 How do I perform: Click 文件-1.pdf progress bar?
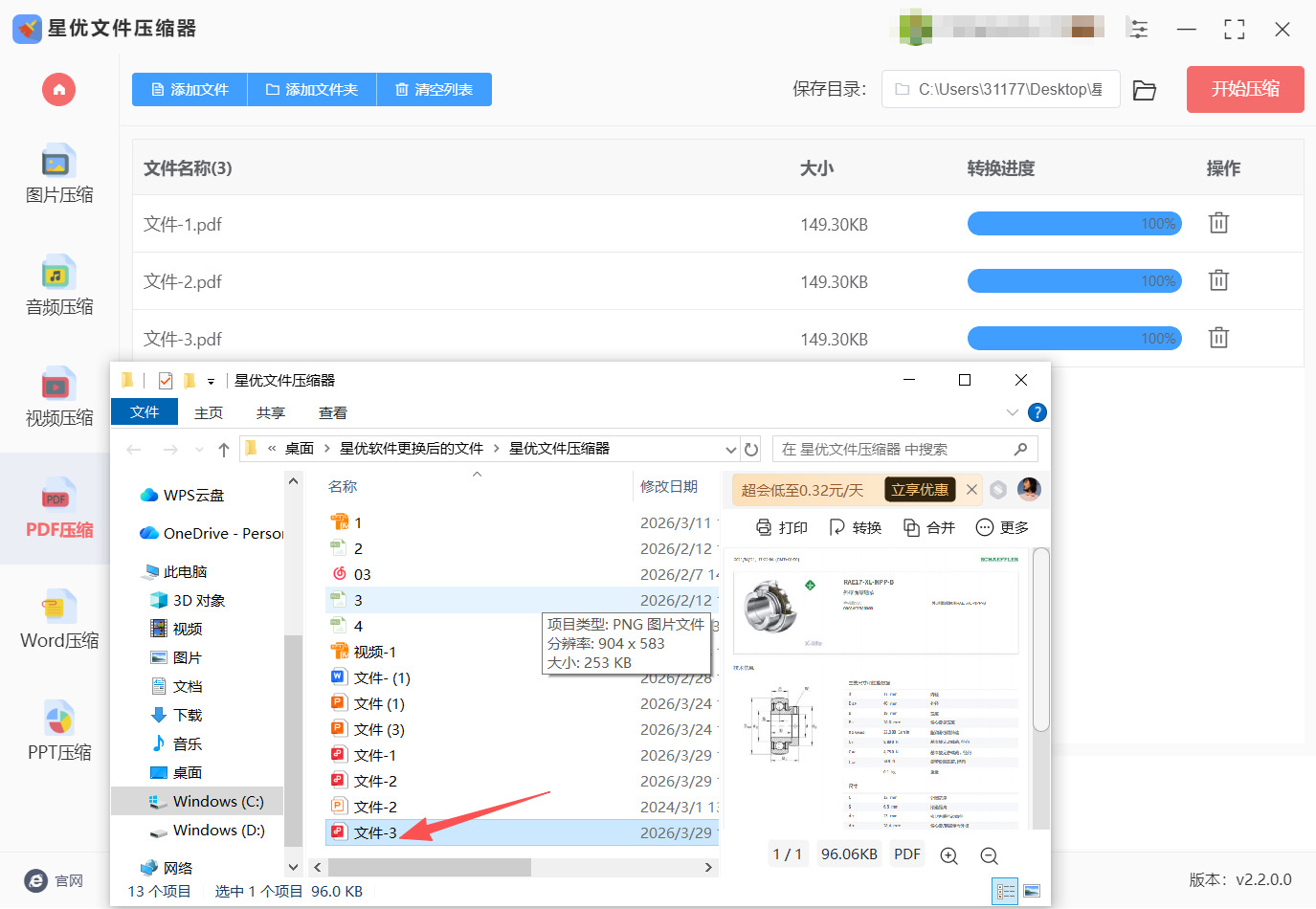1075,223
